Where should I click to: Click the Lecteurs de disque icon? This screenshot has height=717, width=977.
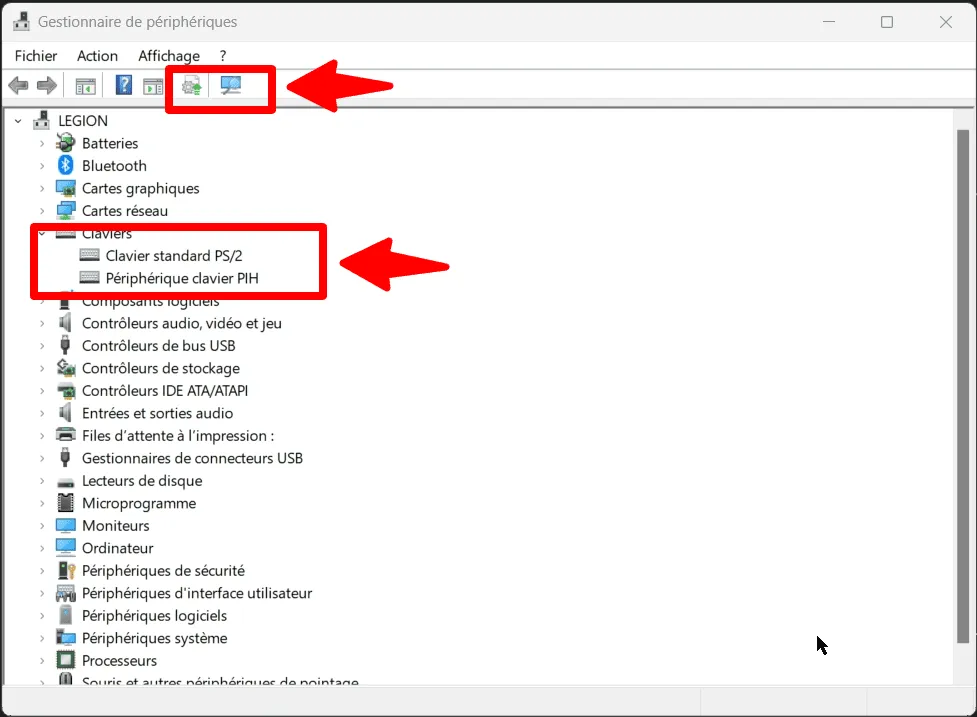[65, 482]
